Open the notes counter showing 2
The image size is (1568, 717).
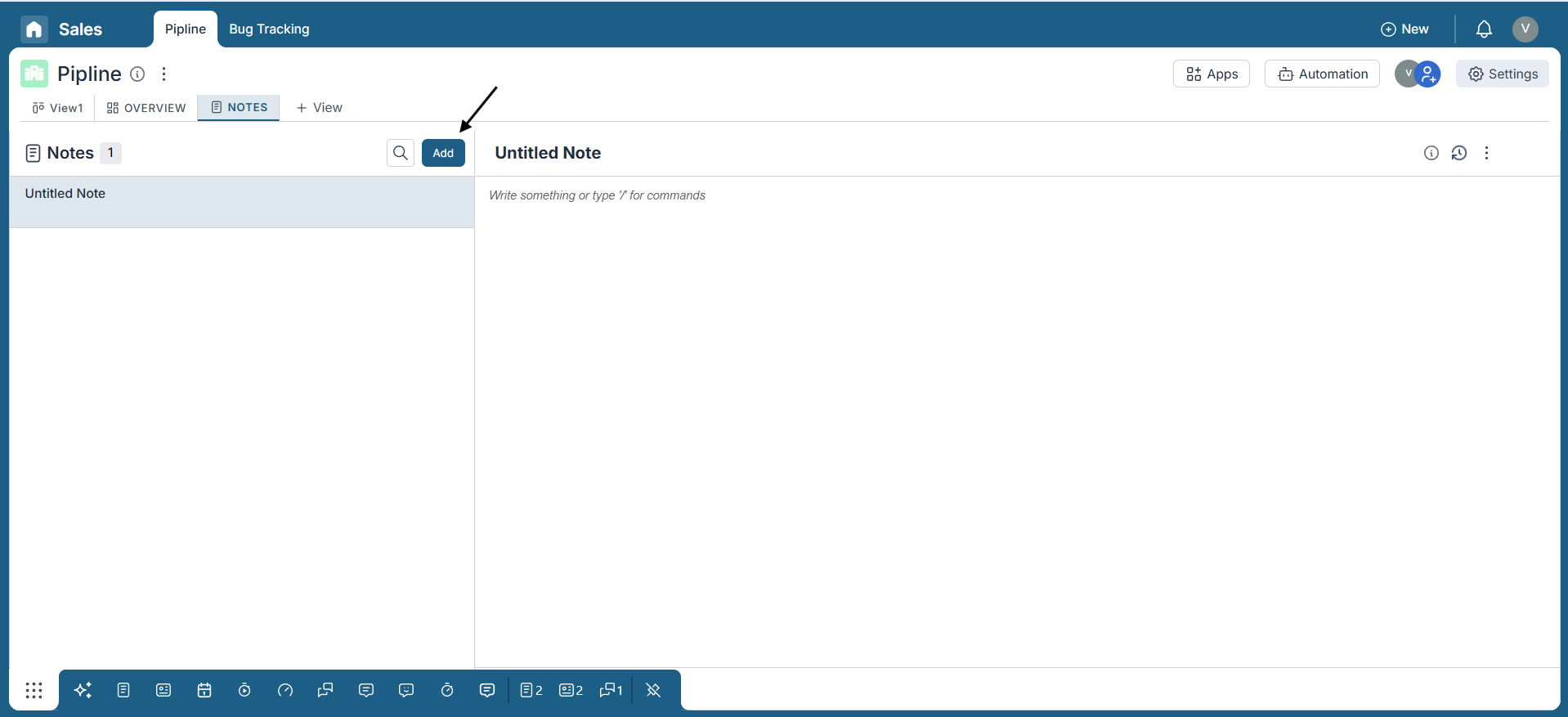(x=531, y=690)
